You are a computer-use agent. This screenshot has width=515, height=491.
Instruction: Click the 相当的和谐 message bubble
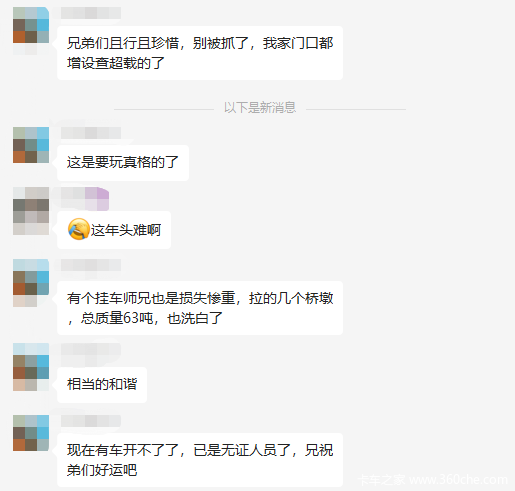(102, 385)
